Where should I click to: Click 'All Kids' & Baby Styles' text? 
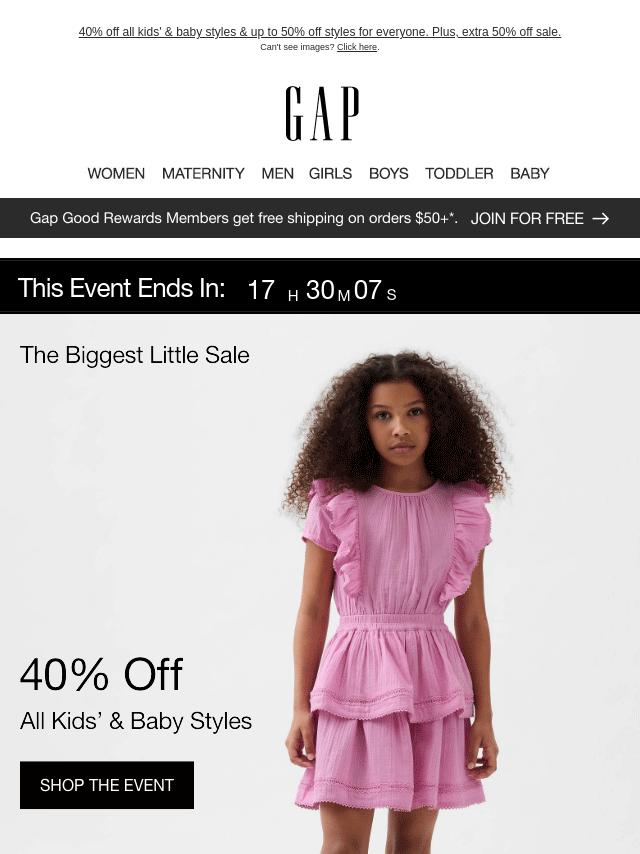pos(136,721)
